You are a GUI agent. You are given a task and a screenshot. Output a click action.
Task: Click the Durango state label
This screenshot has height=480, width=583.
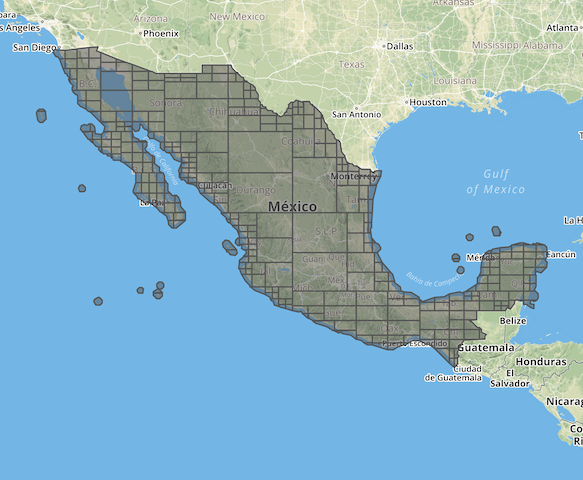pyautogui.click(x=256, y=190)
